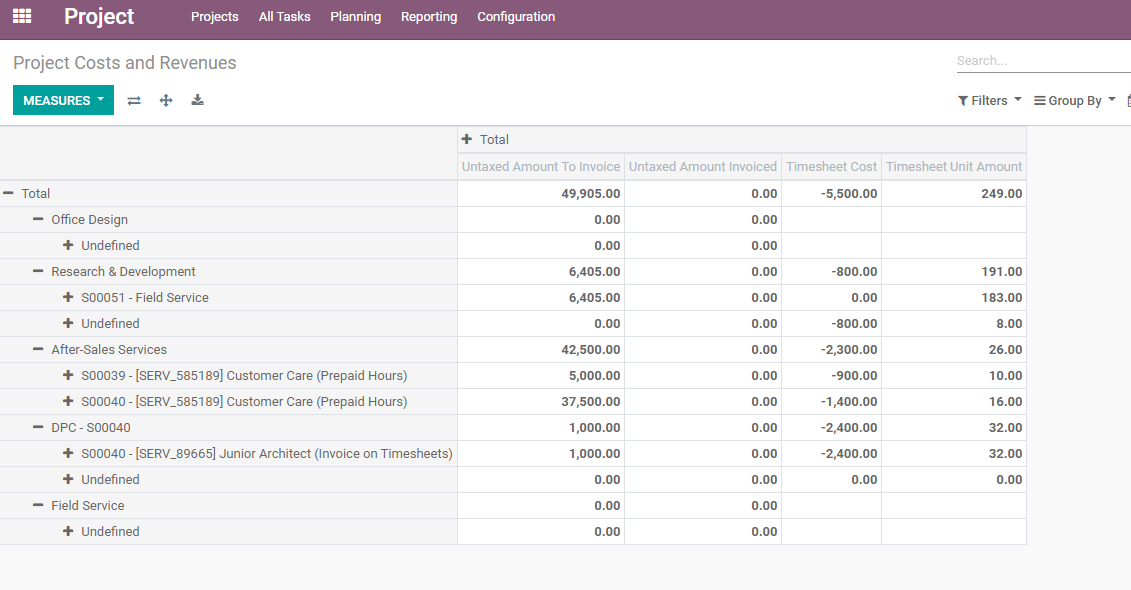Sort by Untaxed Amount Invoiced column
This screenshot has width=1131, height=590.
tap(703, 167)
